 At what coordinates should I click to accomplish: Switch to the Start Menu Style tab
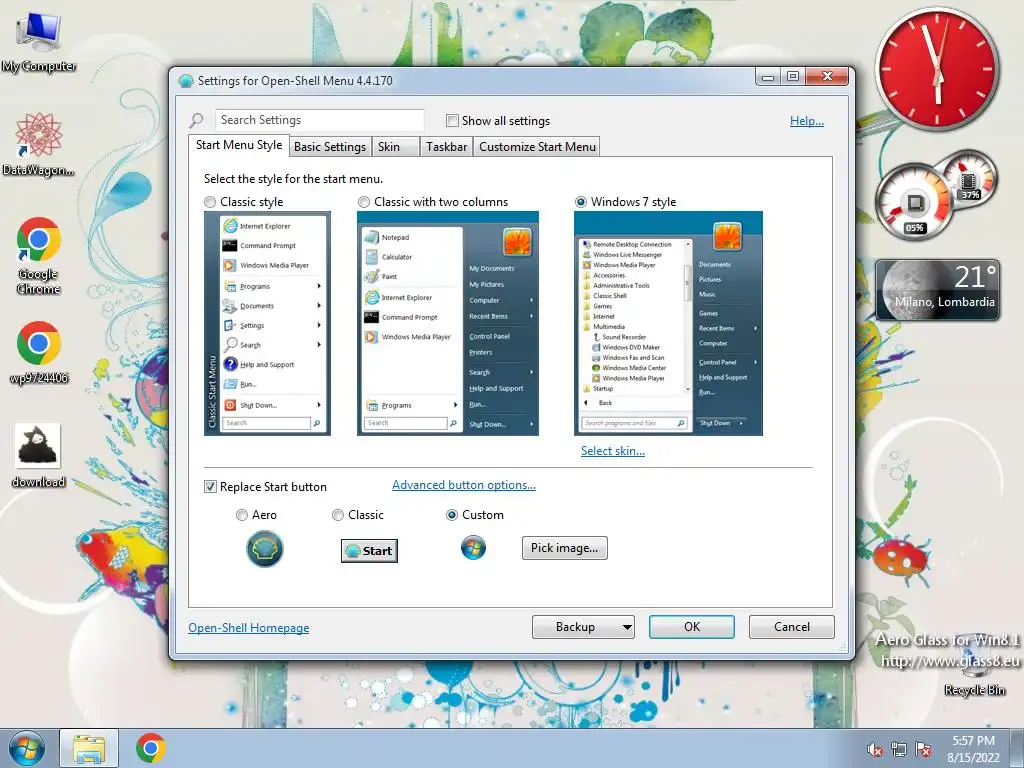click(x=239, y=145)
